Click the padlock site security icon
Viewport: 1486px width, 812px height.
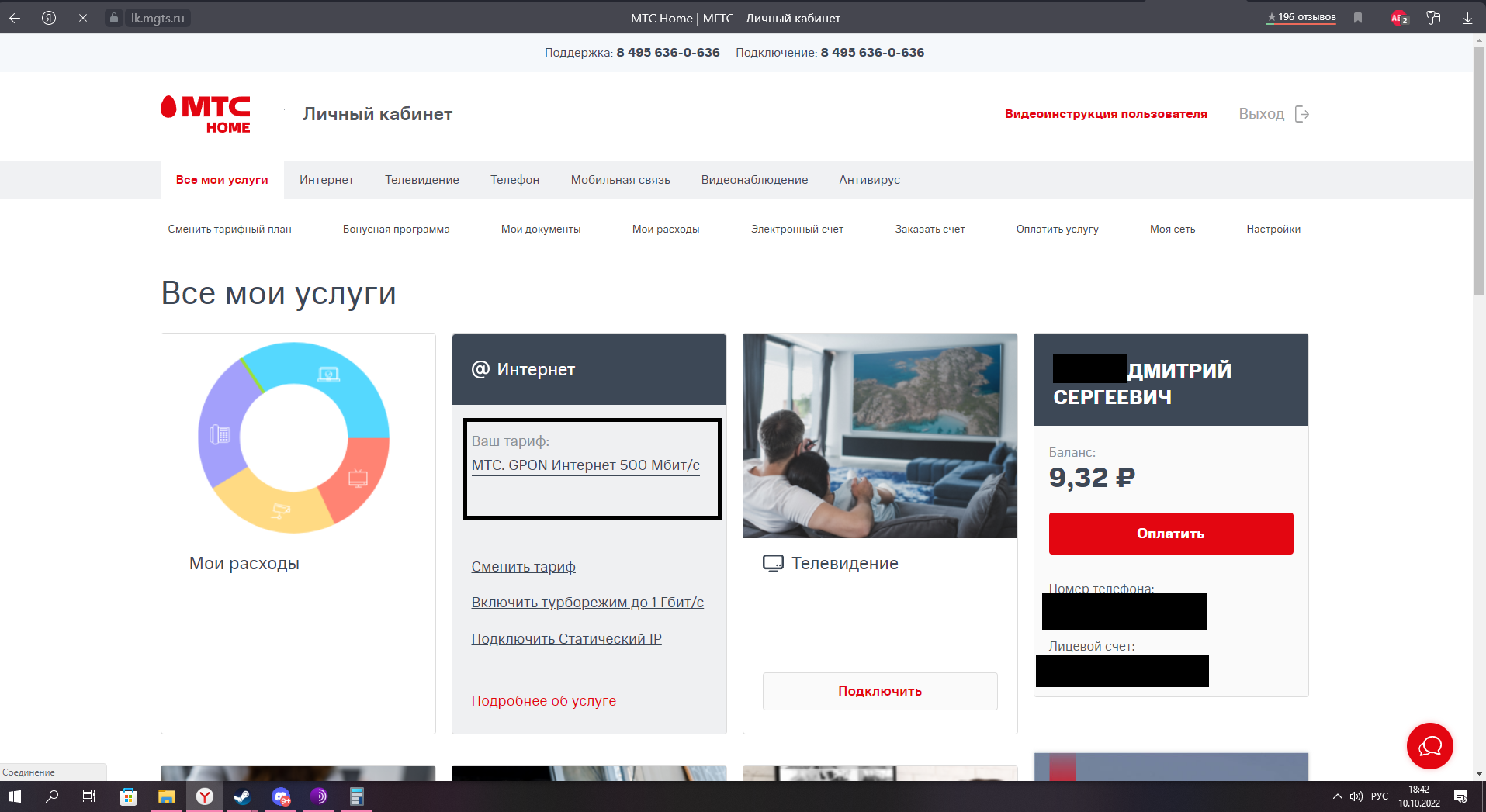tap(114, 18)
